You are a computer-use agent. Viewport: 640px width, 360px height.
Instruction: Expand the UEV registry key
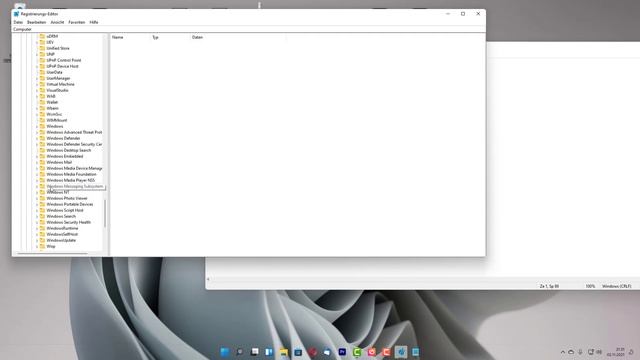click(x=37, y=42)
